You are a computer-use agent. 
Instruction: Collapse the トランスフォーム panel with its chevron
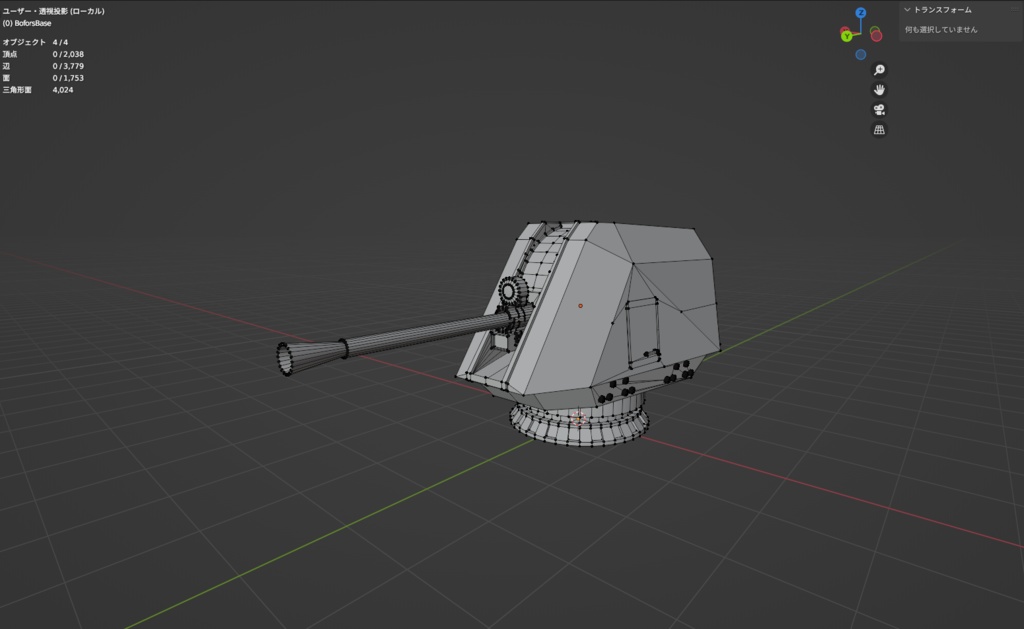point(907,10)
